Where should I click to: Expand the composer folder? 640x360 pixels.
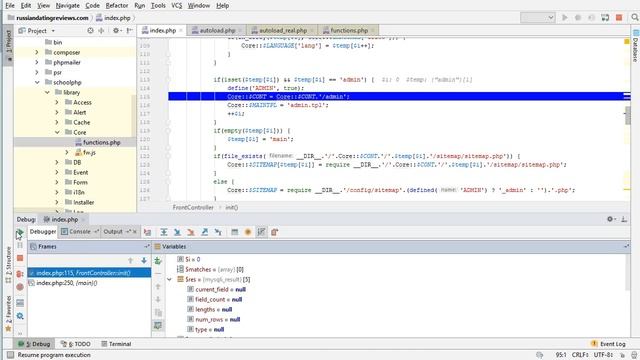(x=37, y=52)
